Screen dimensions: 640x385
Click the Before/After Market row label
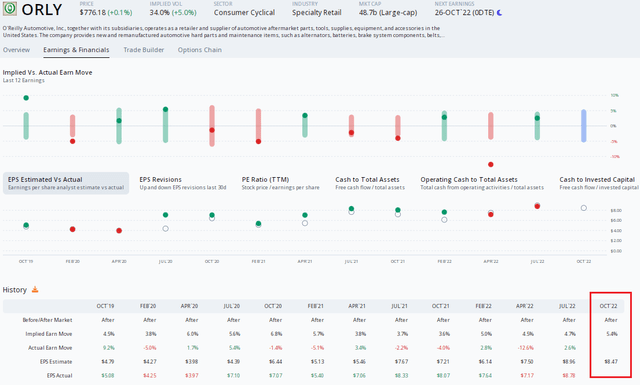pyautogui.click(x=47, y=320)
